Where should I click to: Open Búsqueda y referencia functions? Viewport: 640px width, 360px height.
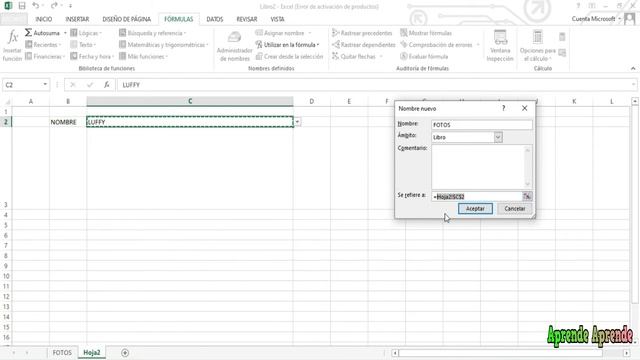tap(153, 33)
